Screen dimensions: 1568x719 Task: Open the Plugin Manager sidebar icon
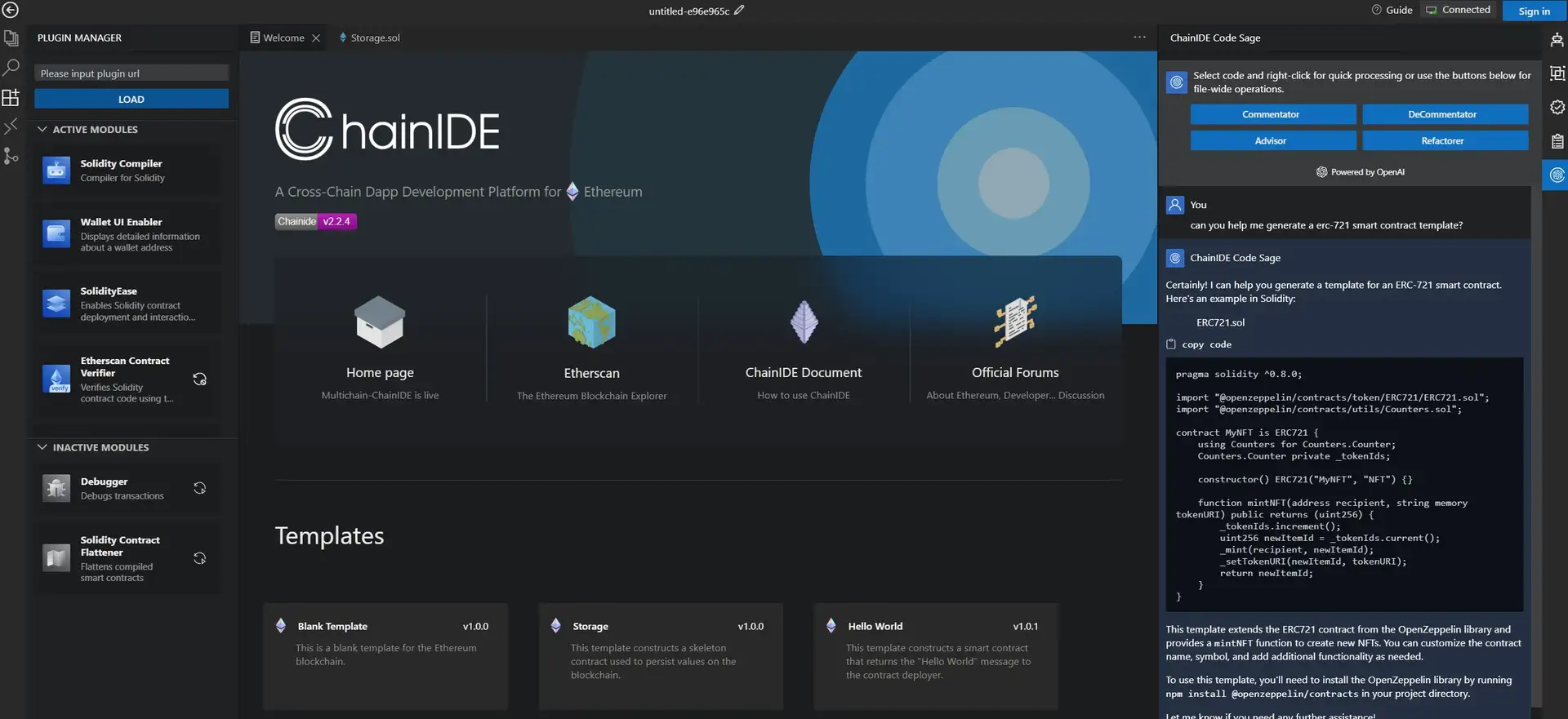click(11, 98)
